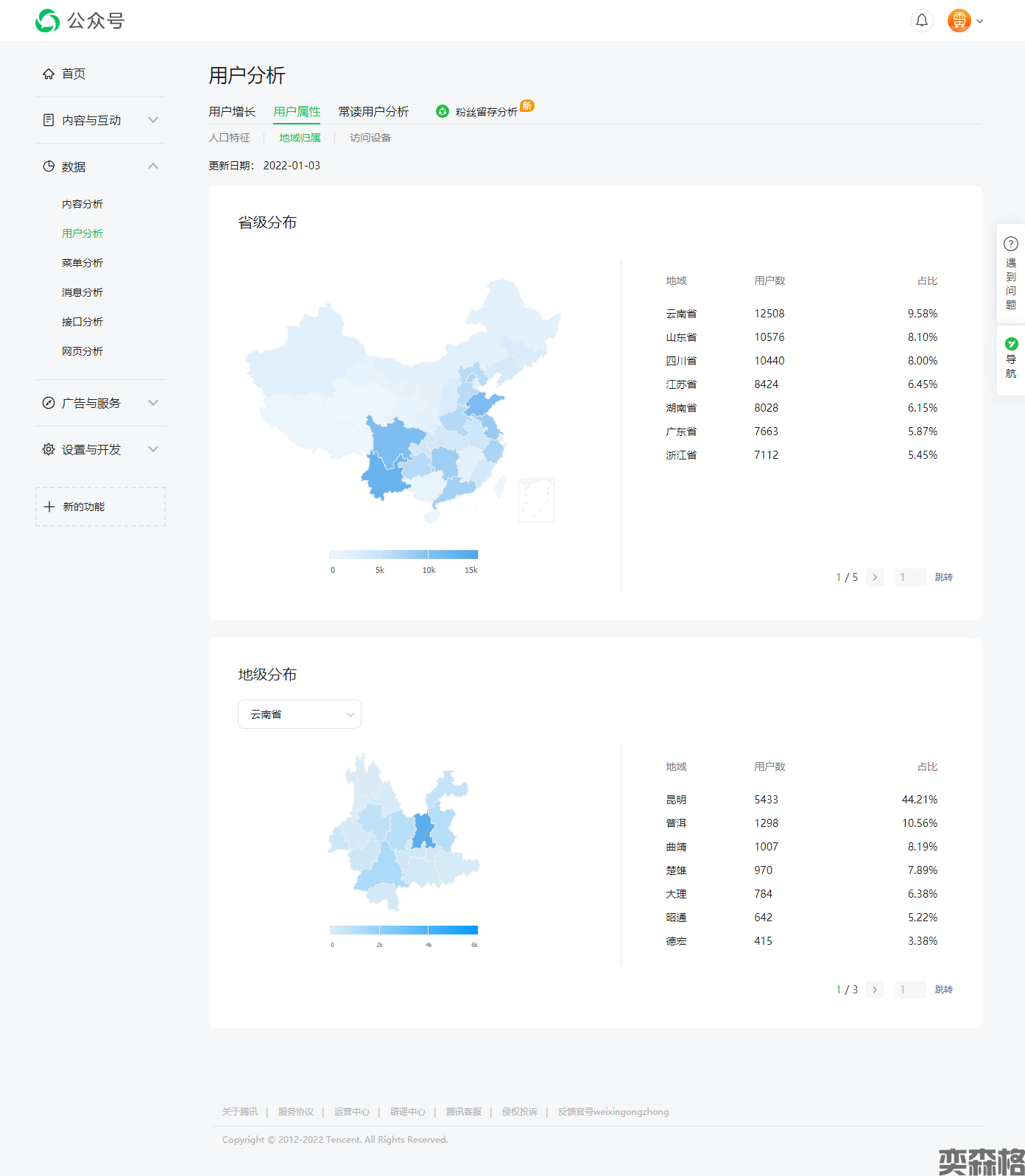Select the 访问设备 sub-tab
This screenshot has width=1025, height=1176.
[x=370, y=138]
